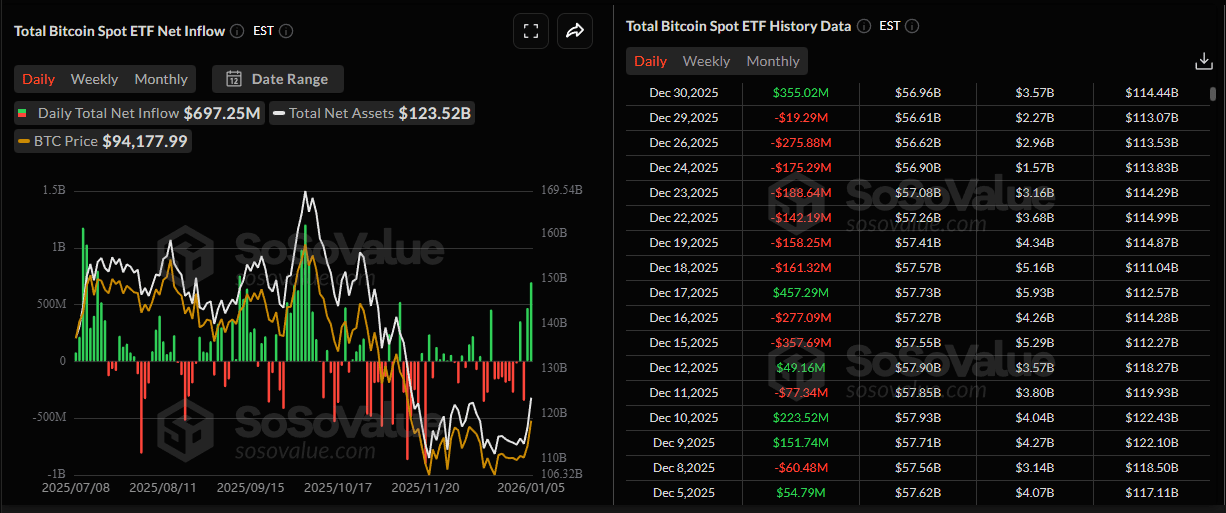Switch History Data to Monthly
The width and height of the screenshot is (1226, 513).
[x=773, y=61]
